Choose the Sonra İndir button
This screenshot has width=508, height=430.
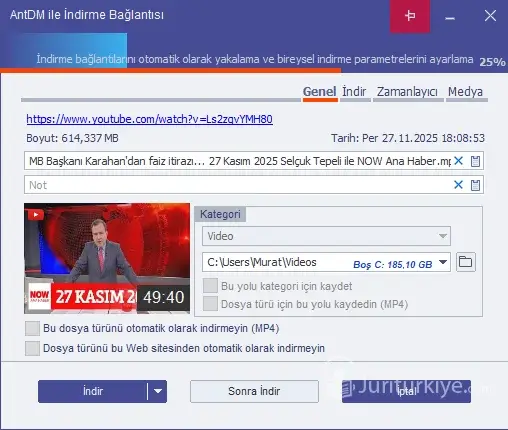(254, 391)
